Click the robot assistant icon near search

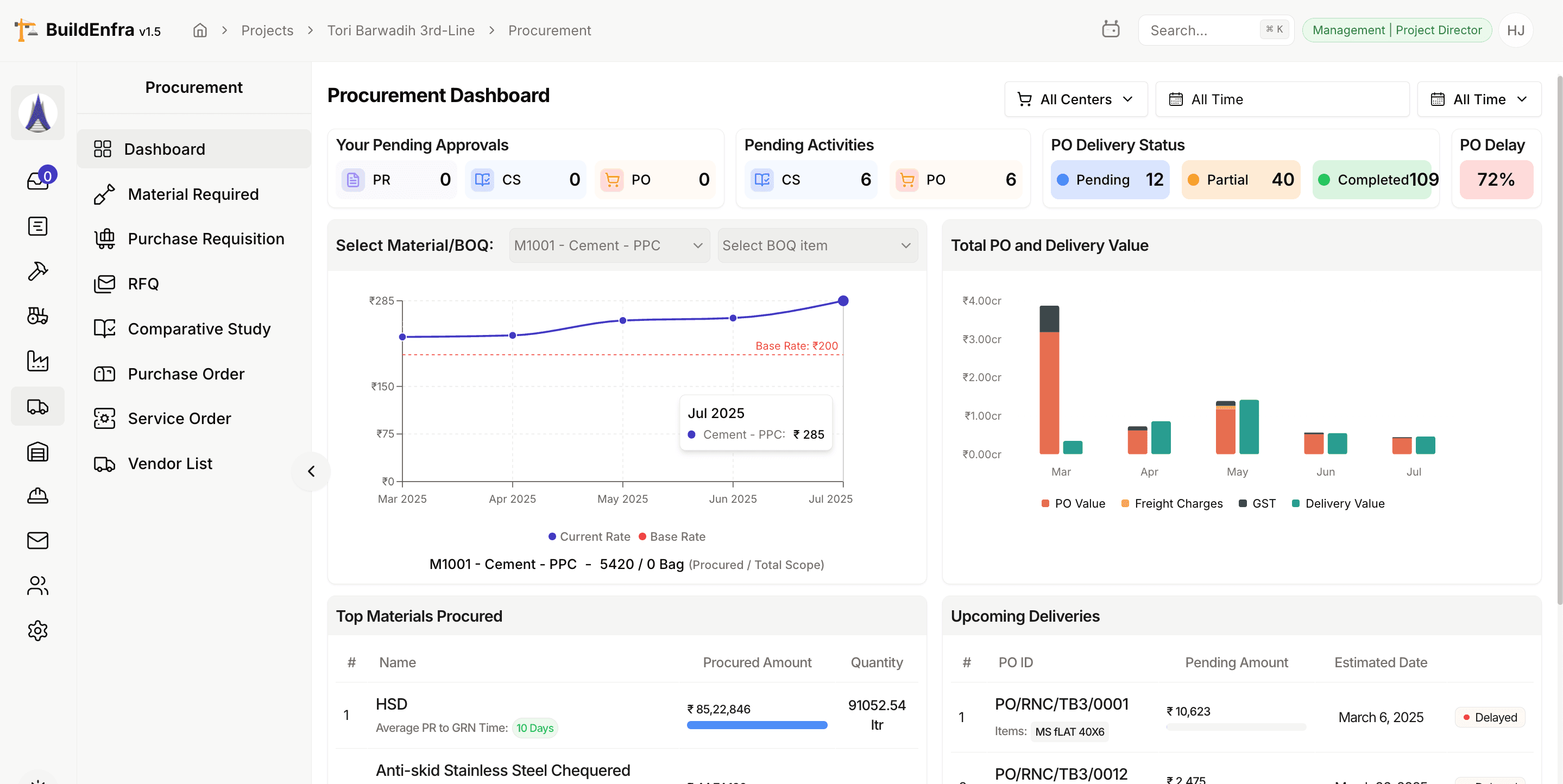click(1112, 29)
